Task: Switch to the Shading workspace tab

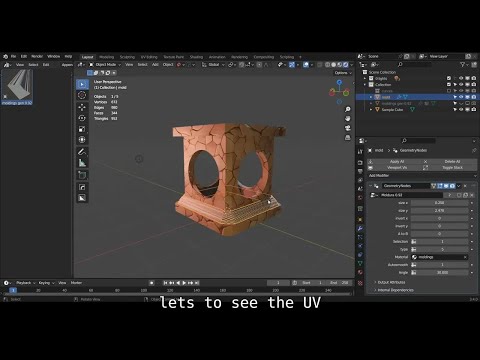Action: [x=196, y=57]
